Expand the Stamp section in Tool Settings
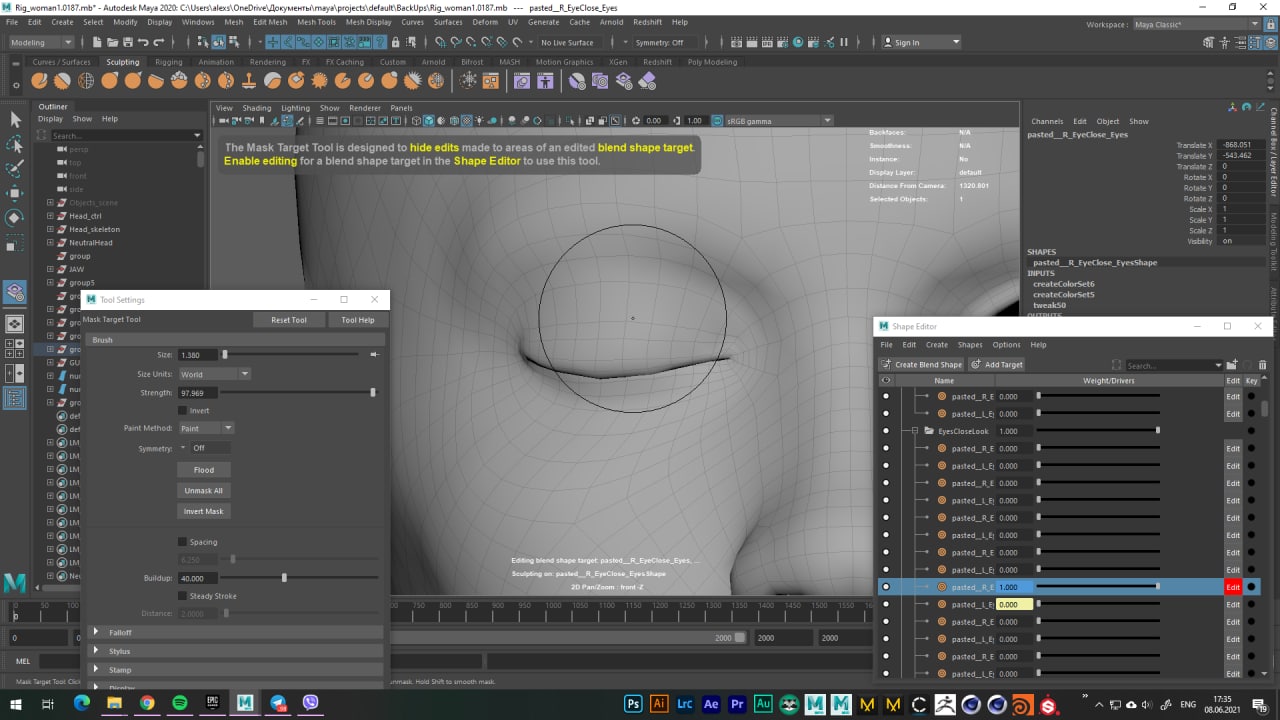The width and height of the screenshot is (1280, 720). [x=235, y=670]
